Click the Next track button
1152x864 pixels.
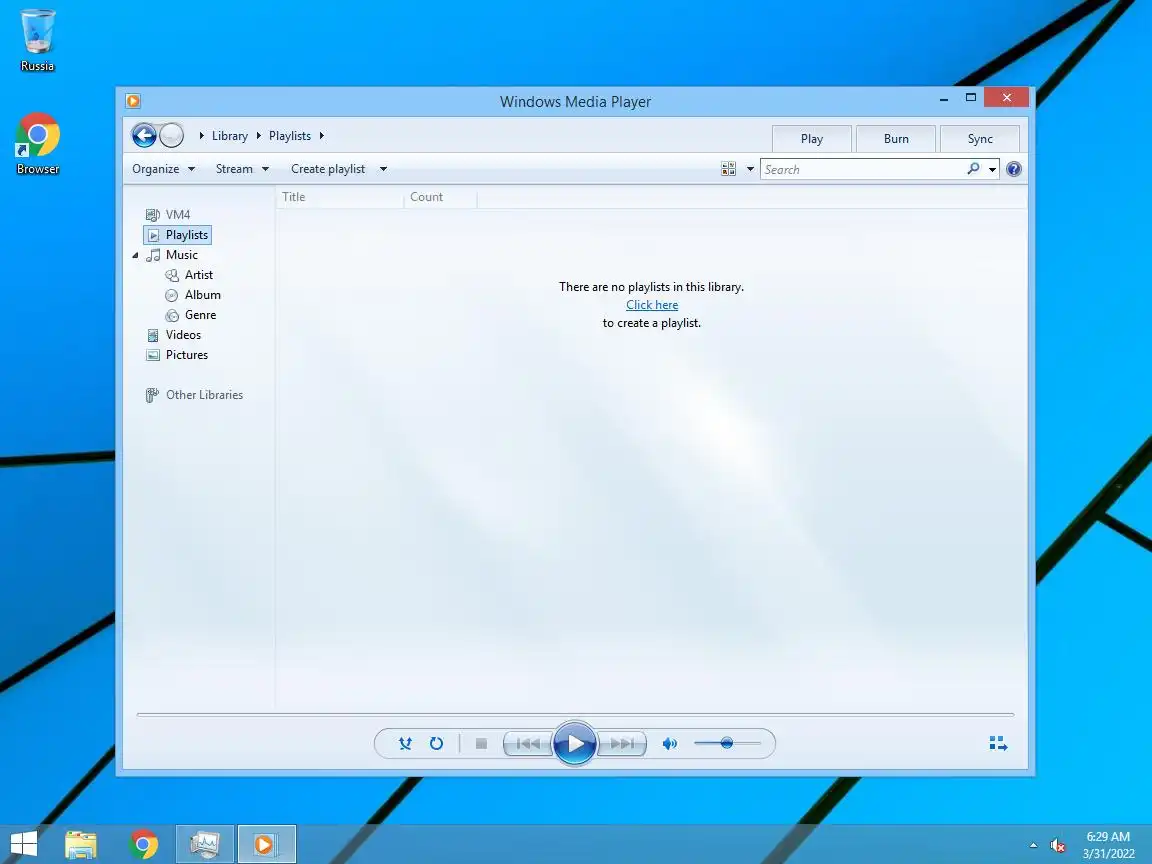[622, 744]
